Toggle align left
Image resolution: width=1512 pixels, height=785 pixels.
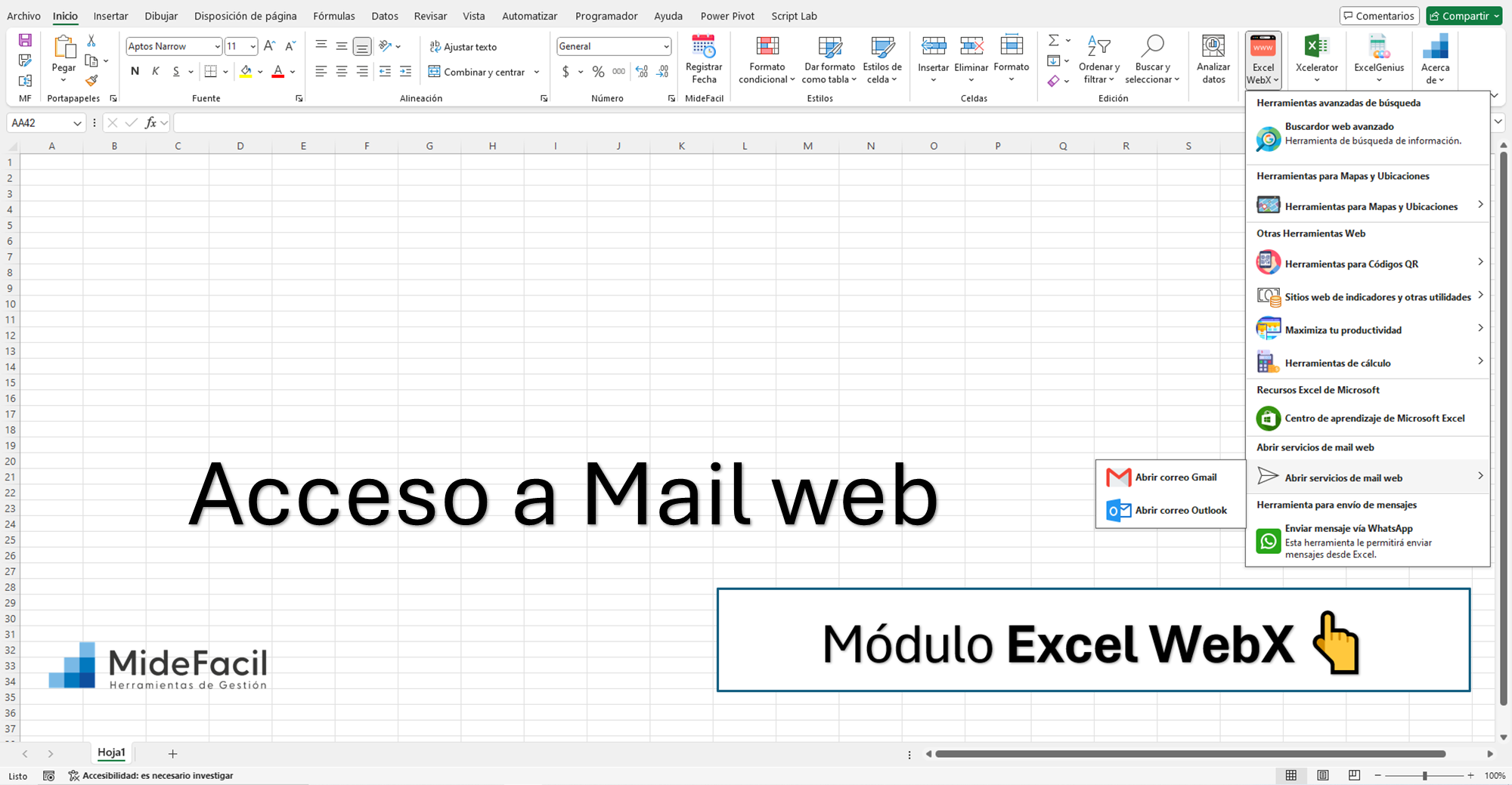pos(321,72)
